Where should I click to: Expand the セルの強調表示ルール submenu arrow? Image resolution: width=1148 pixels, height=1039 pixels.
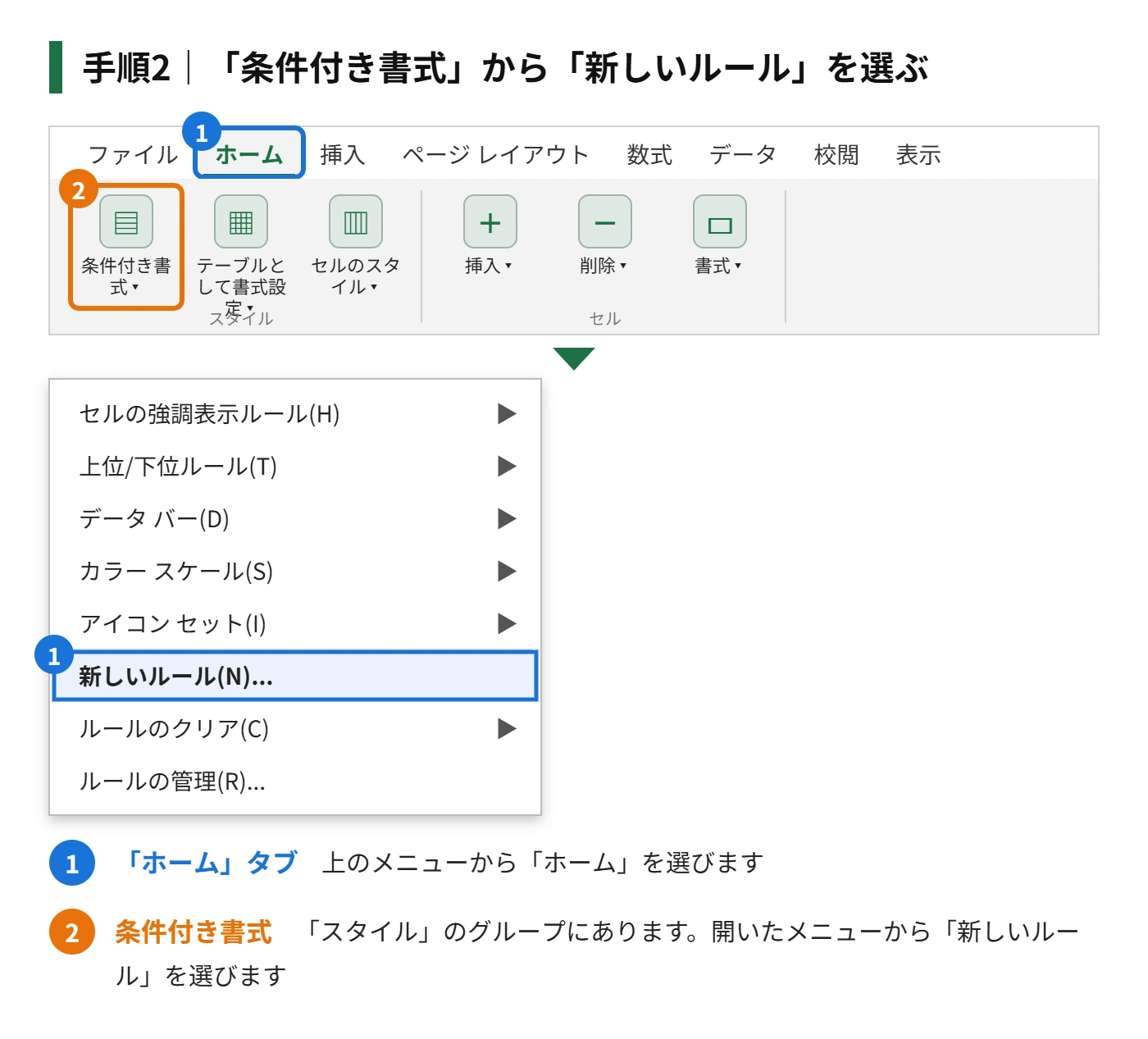(x=507, y=414)
